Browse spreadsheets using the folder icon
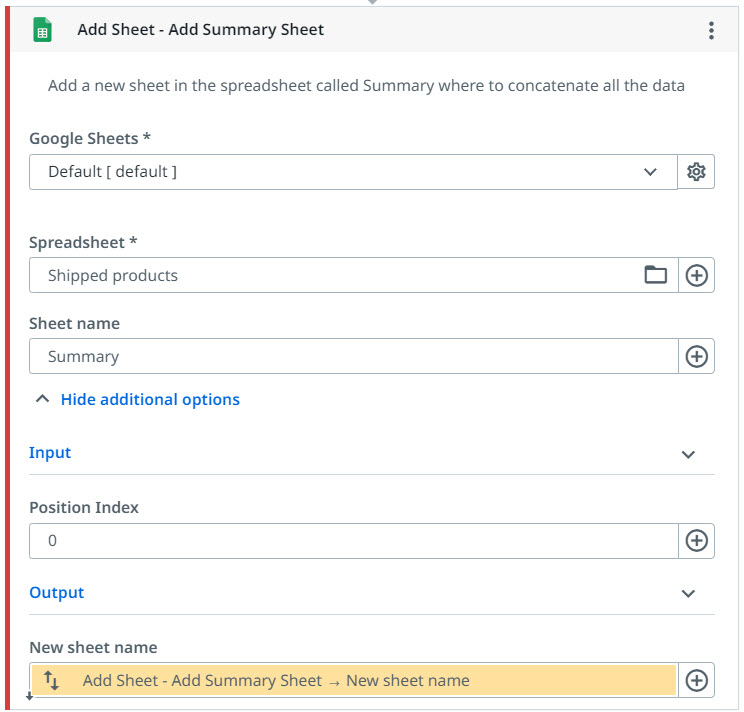 click(655, 275)
